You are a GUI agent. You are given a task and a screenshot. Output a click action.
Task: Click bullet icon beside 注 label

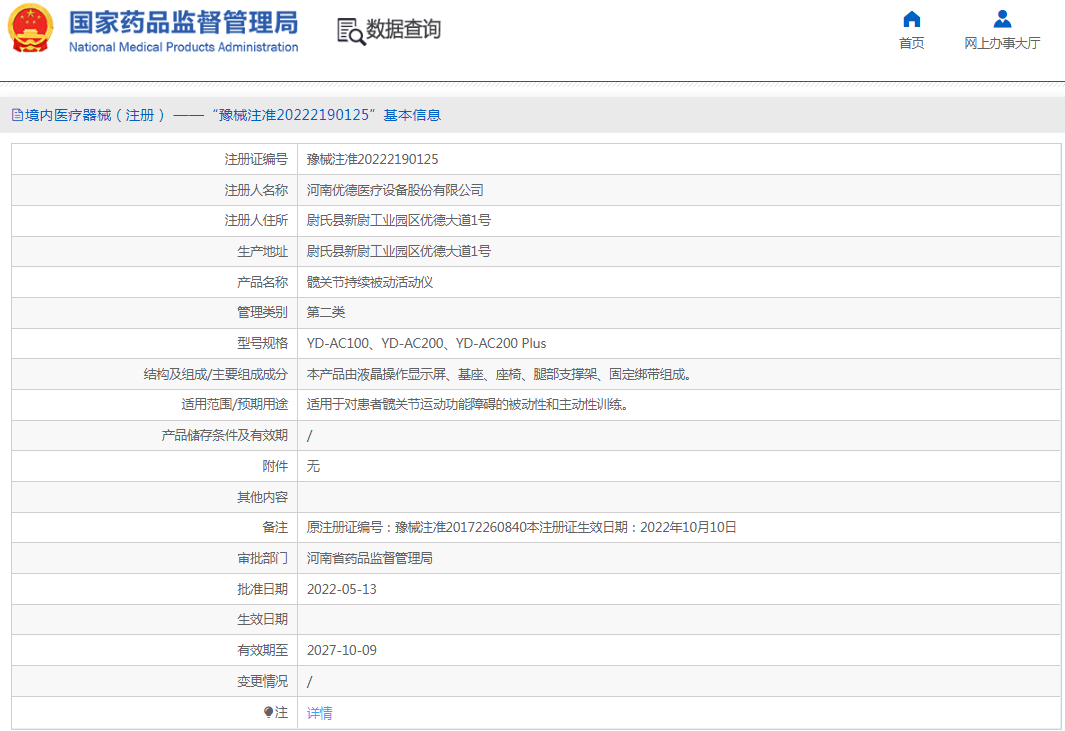click(268, 712)
